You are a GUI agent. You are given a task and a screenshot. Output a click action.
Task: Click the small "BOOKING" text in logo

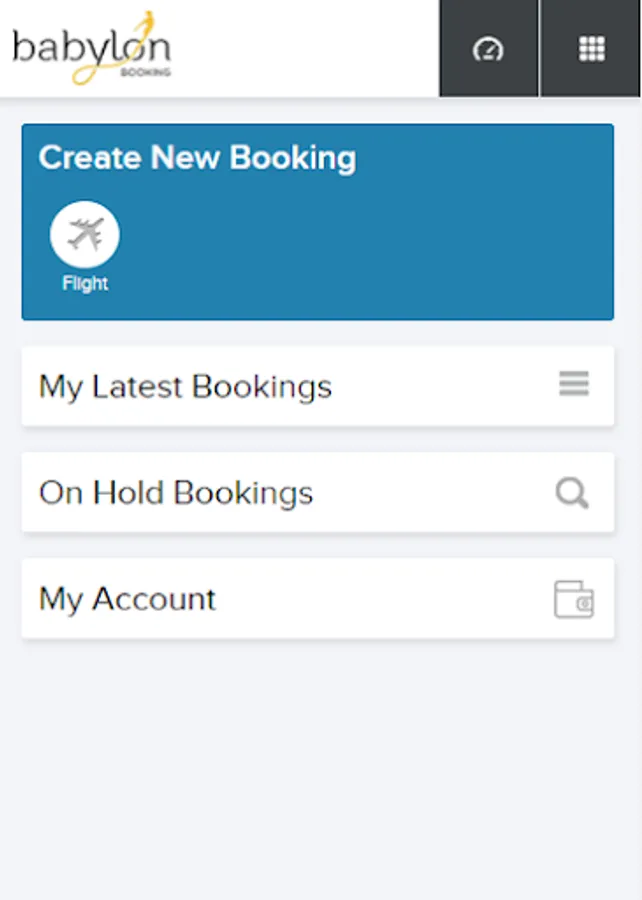click(x=152, y=72)
